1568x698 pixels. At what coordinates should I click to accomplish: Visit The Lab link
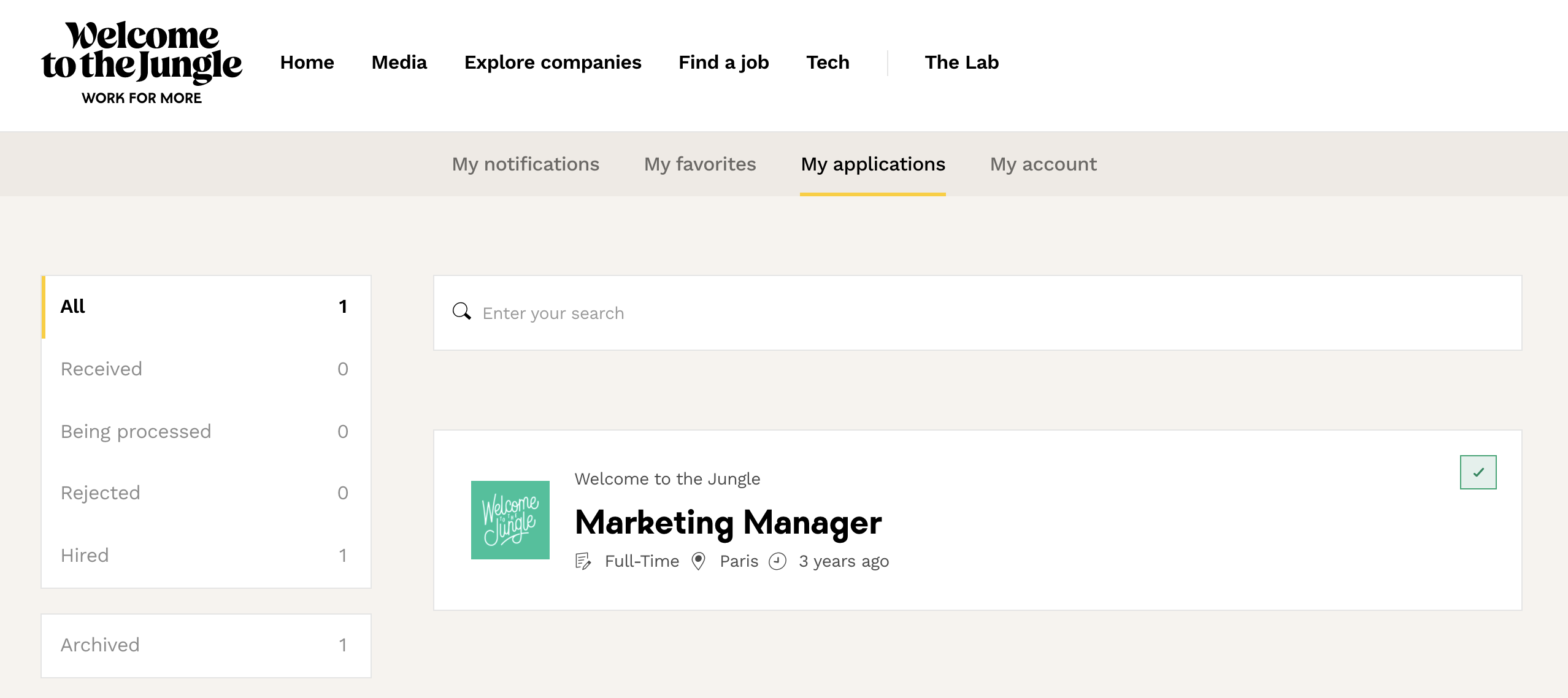[x=961, y=63]
